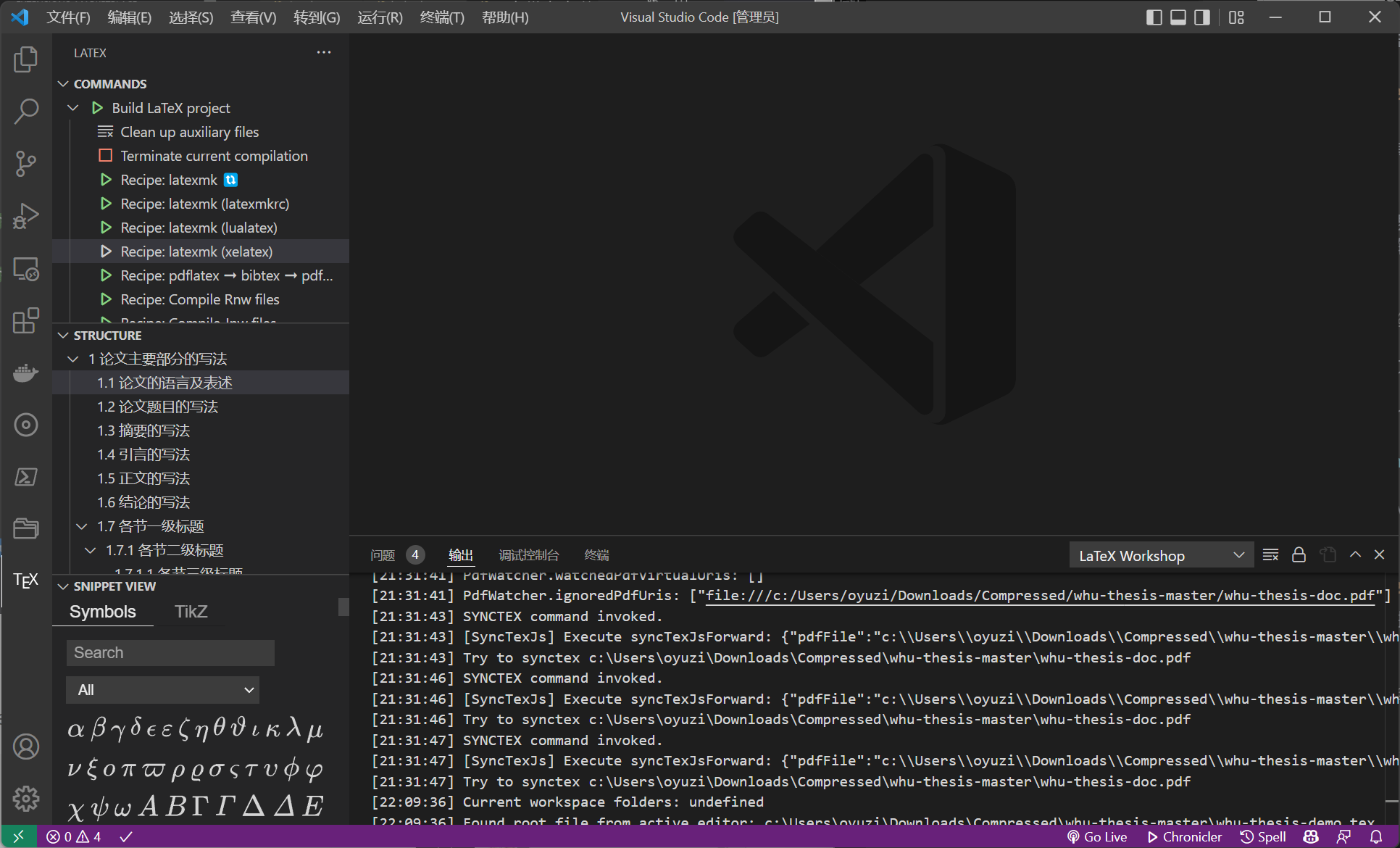Image resolution: width=1400 pixels, height=848 pixels.
Task: Toggle panel visibility from title bar
Action: click(x=1178, y=17)
